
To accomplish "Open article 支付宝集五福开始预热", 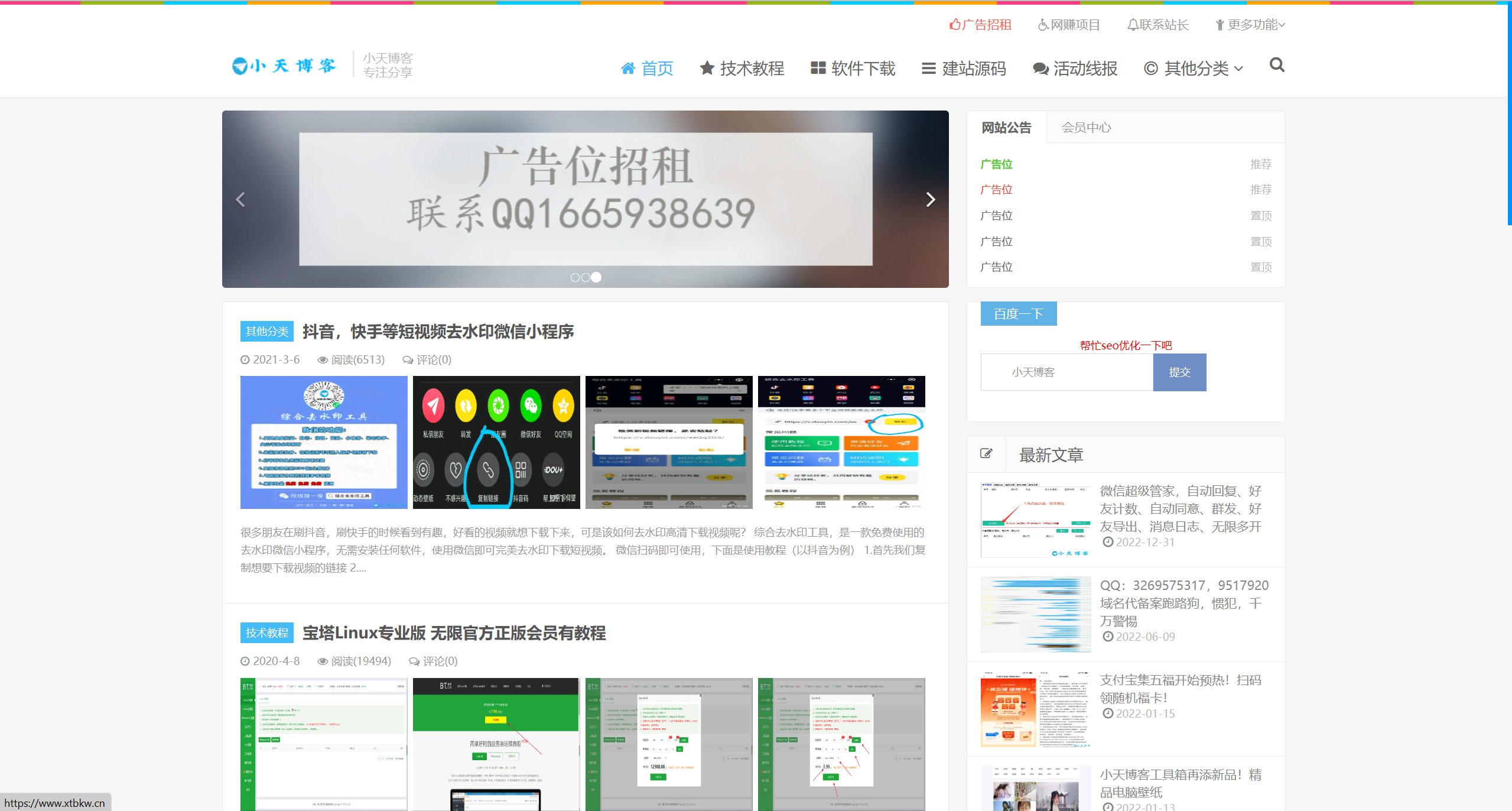I will (1181, 689).
